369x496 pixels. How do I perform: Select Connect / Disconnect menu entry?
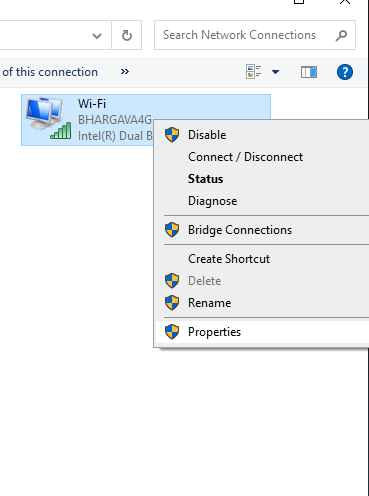262,157
